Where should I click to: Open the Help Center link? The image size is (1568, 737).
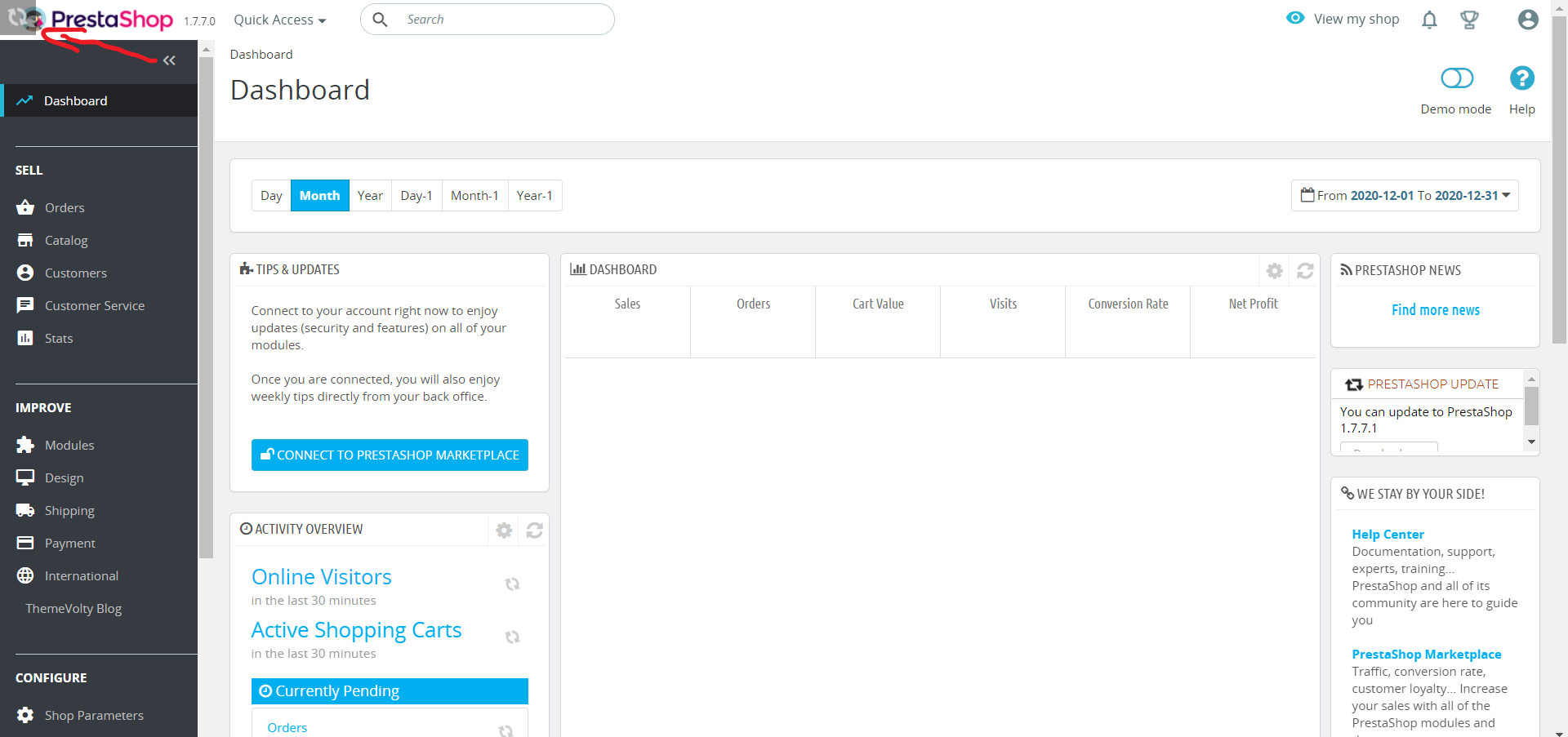(1388, 535)
